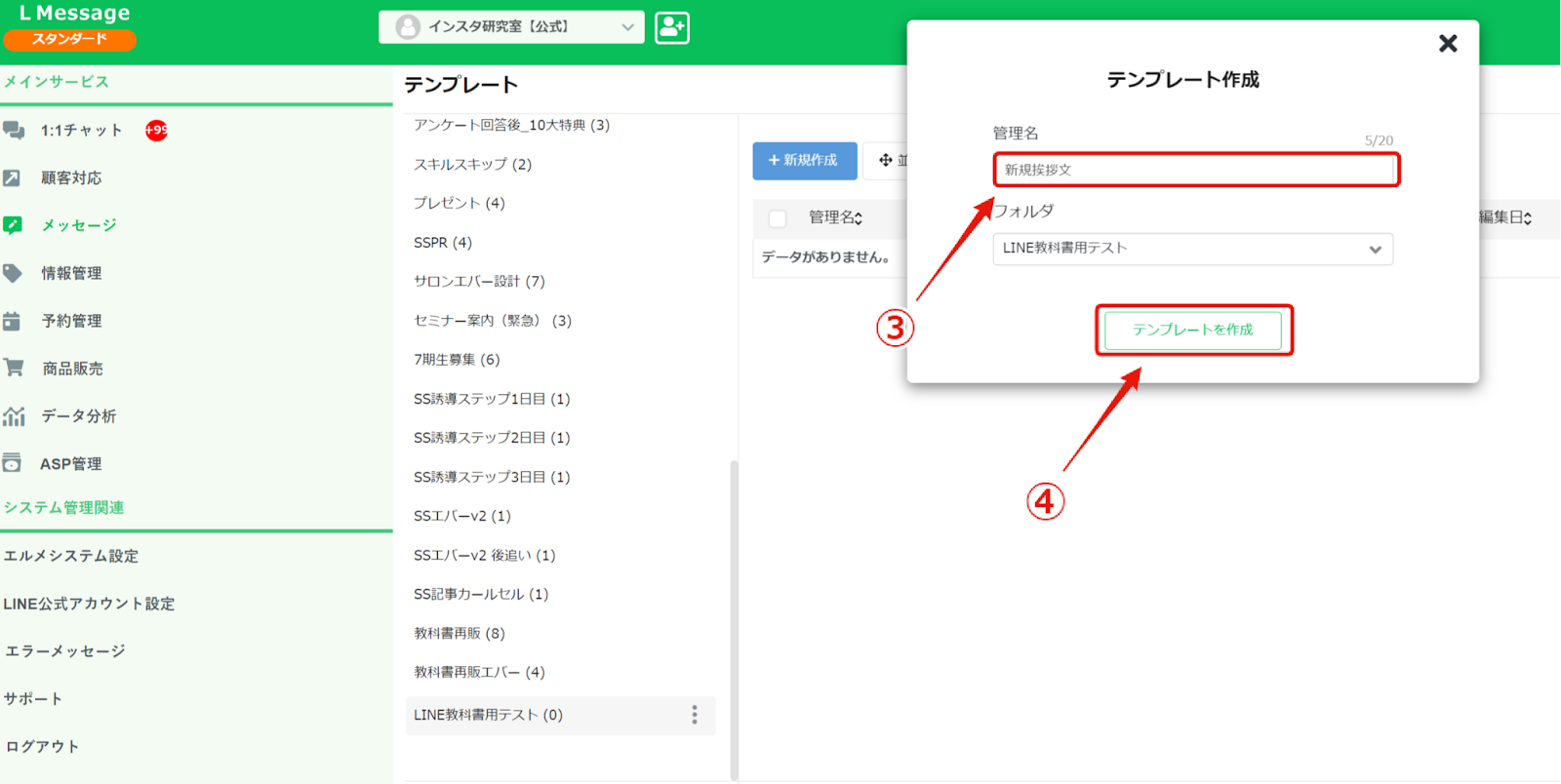The image size is (1561, 784).
Task: Select folder サロンエバー設計 (7)
Action: pos(479,281)
